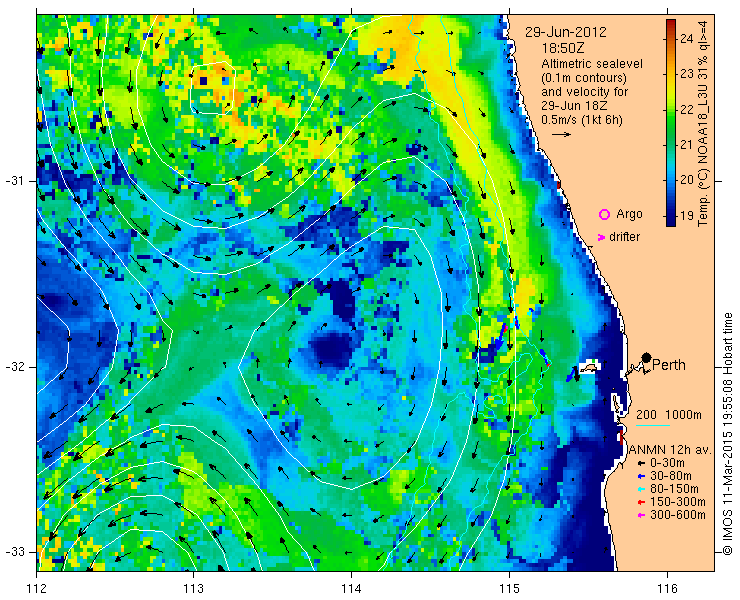Select the date text 29-Jun-2012

566,32
